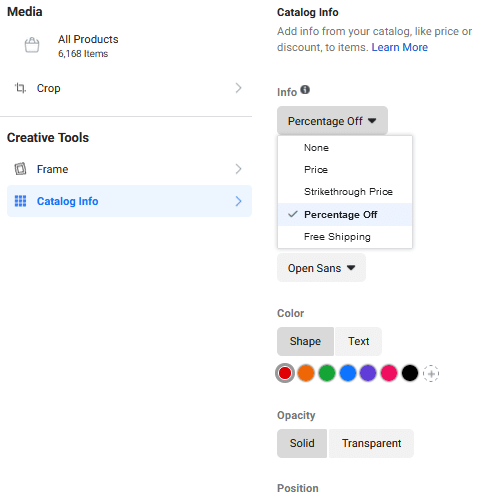Click the Info tooltip icon
Screen dimensions: 504x499
point(305,90)
